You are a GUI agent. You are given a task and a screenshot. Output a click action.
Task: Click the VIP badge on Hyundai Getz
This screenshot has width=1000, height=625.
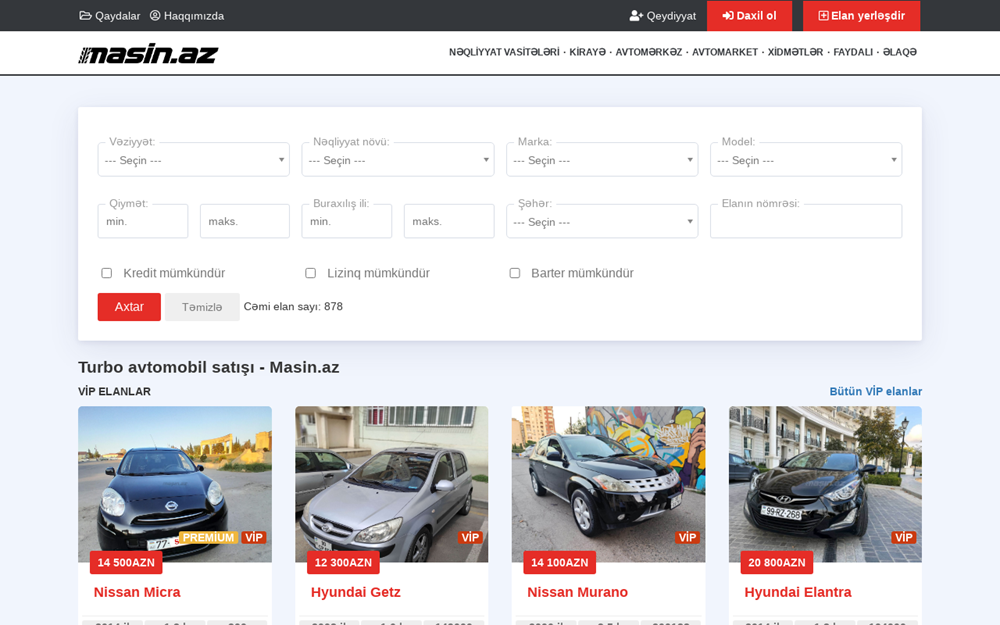tap(470, 538)
